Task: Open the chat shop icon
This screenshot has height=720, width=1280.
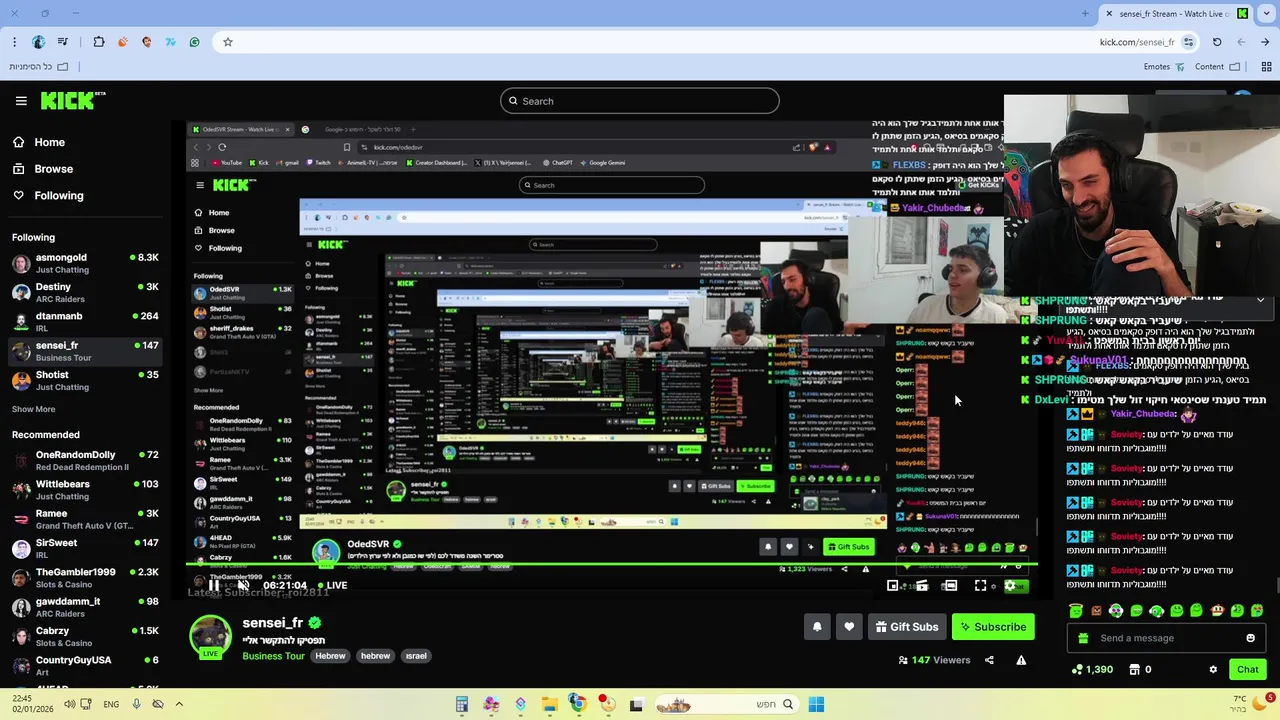Action: [x=1134, y=669]
